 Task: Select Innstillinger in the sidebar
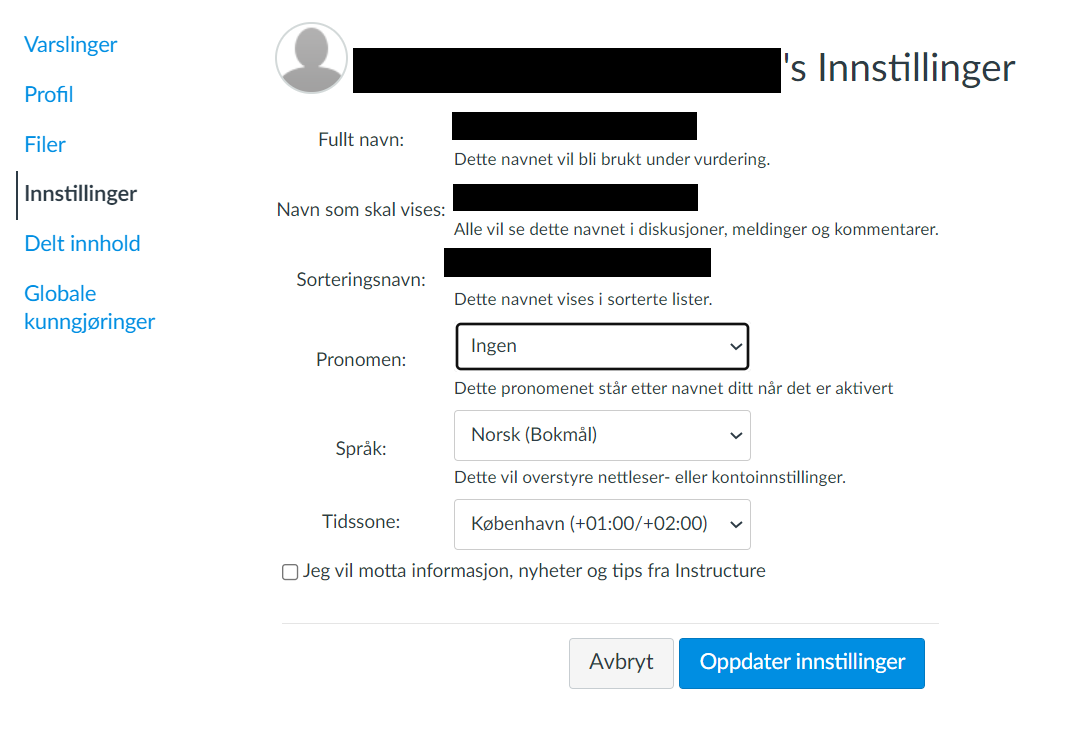pyautogui.click(x=81, y=194)
